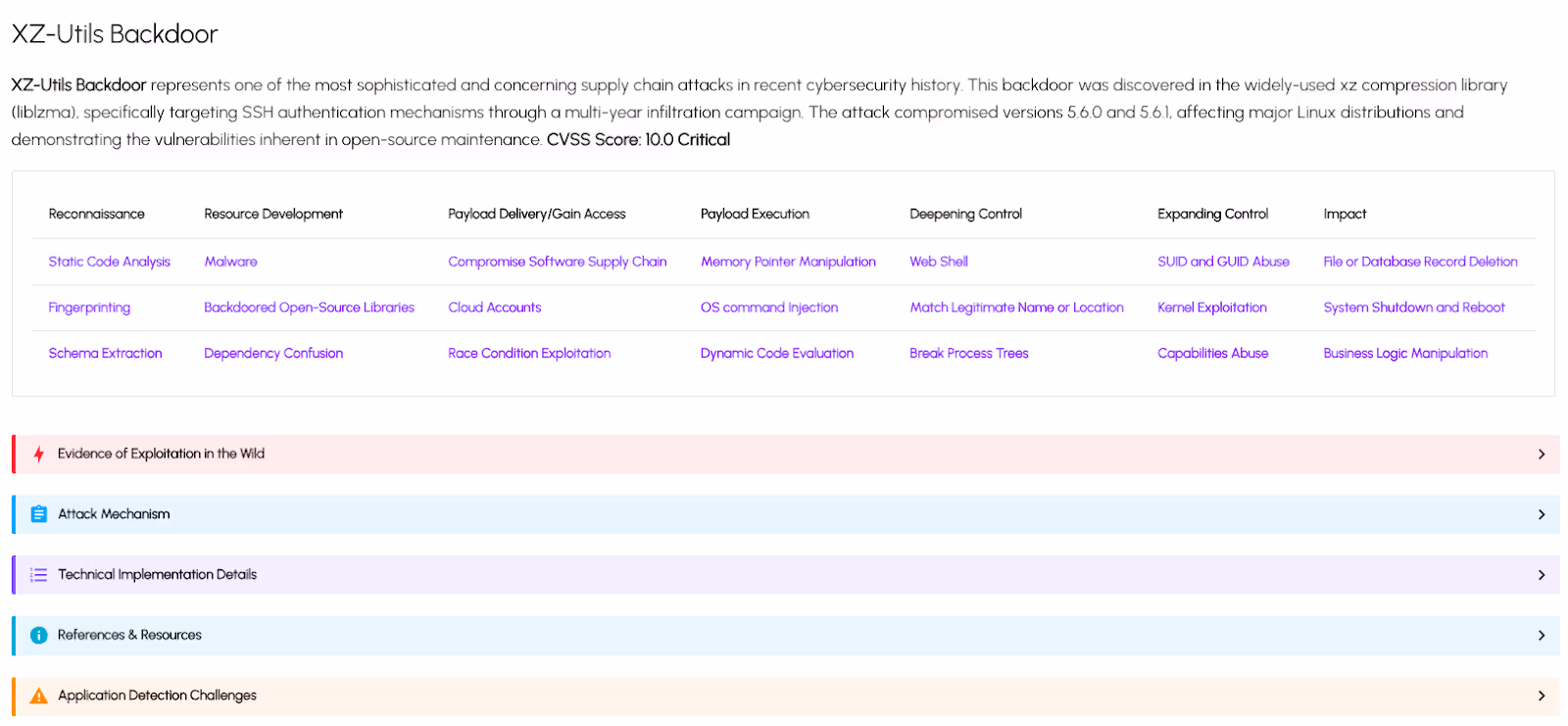Click the Application Detection Challenges label
The height and width of the screenshot is (726, 1568).
point(157,696)
